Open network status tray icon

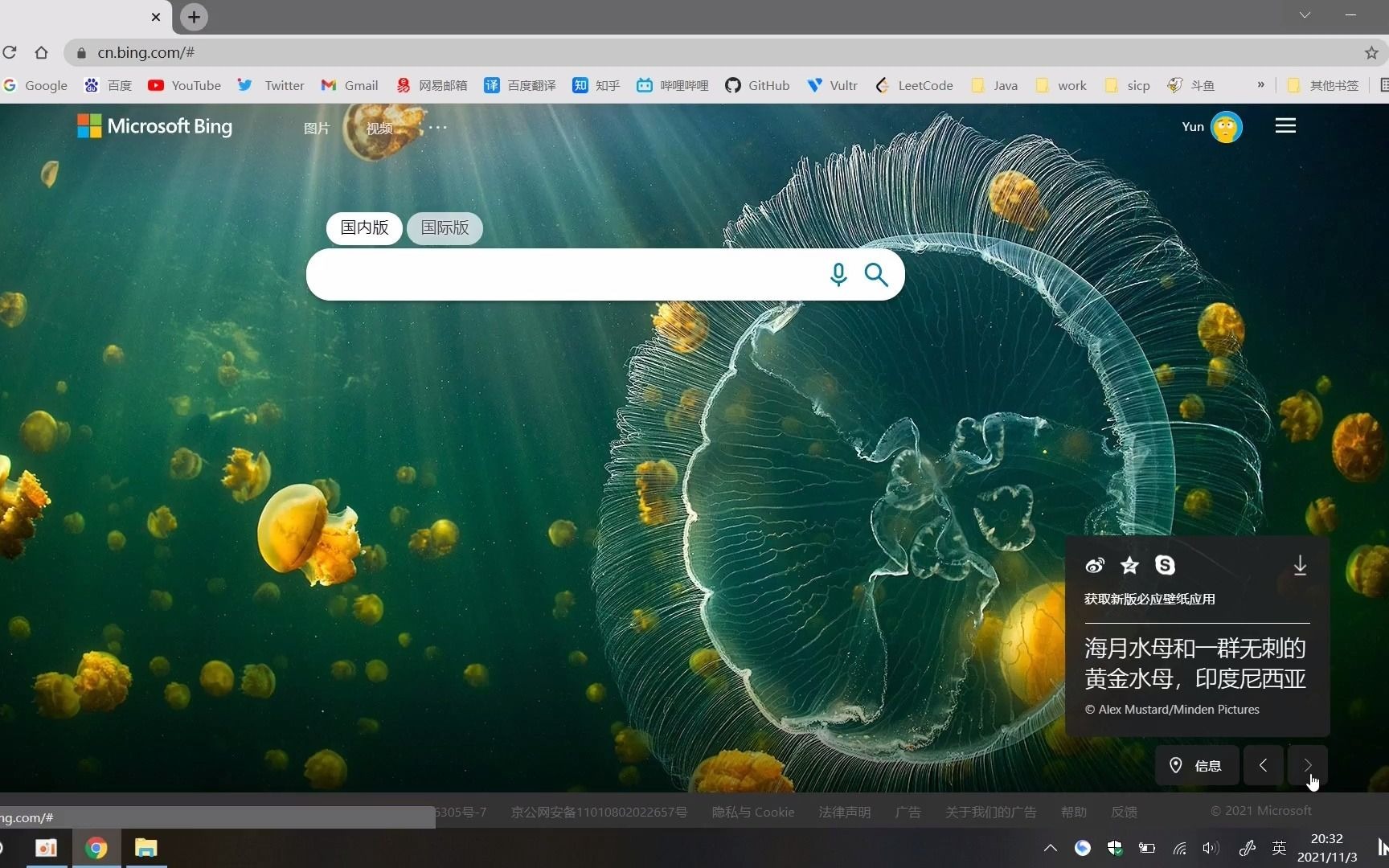click(x=1179, y=848)
